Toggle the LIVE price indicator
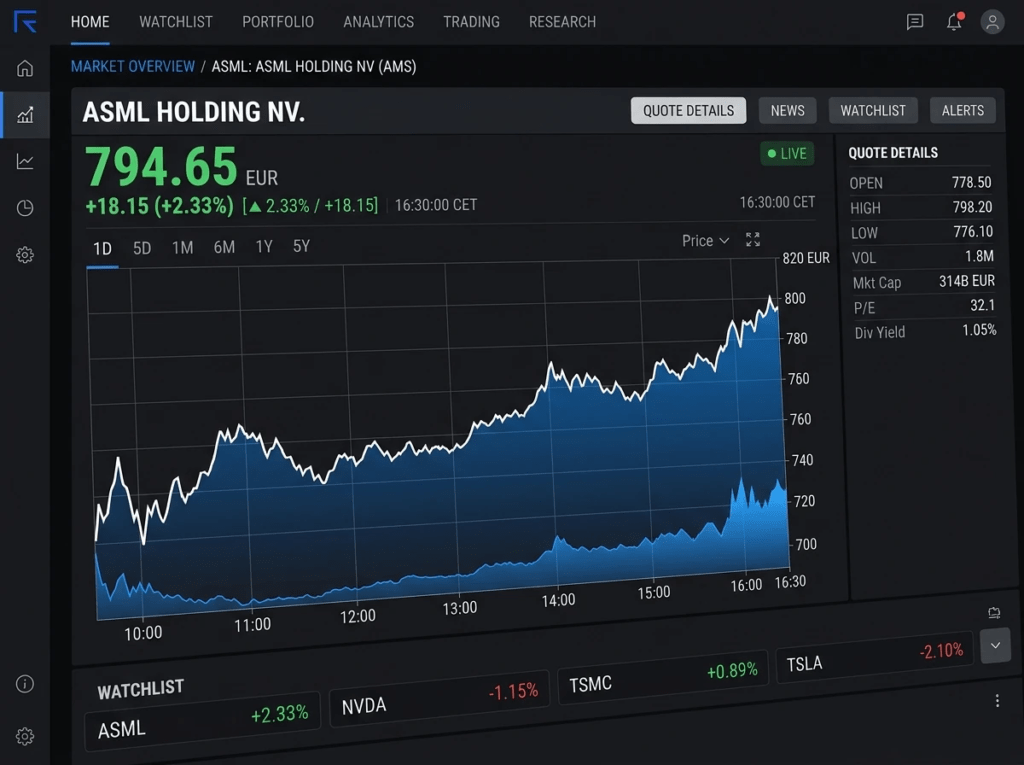Screen dimensions: 1024x765 click(786, 153)
